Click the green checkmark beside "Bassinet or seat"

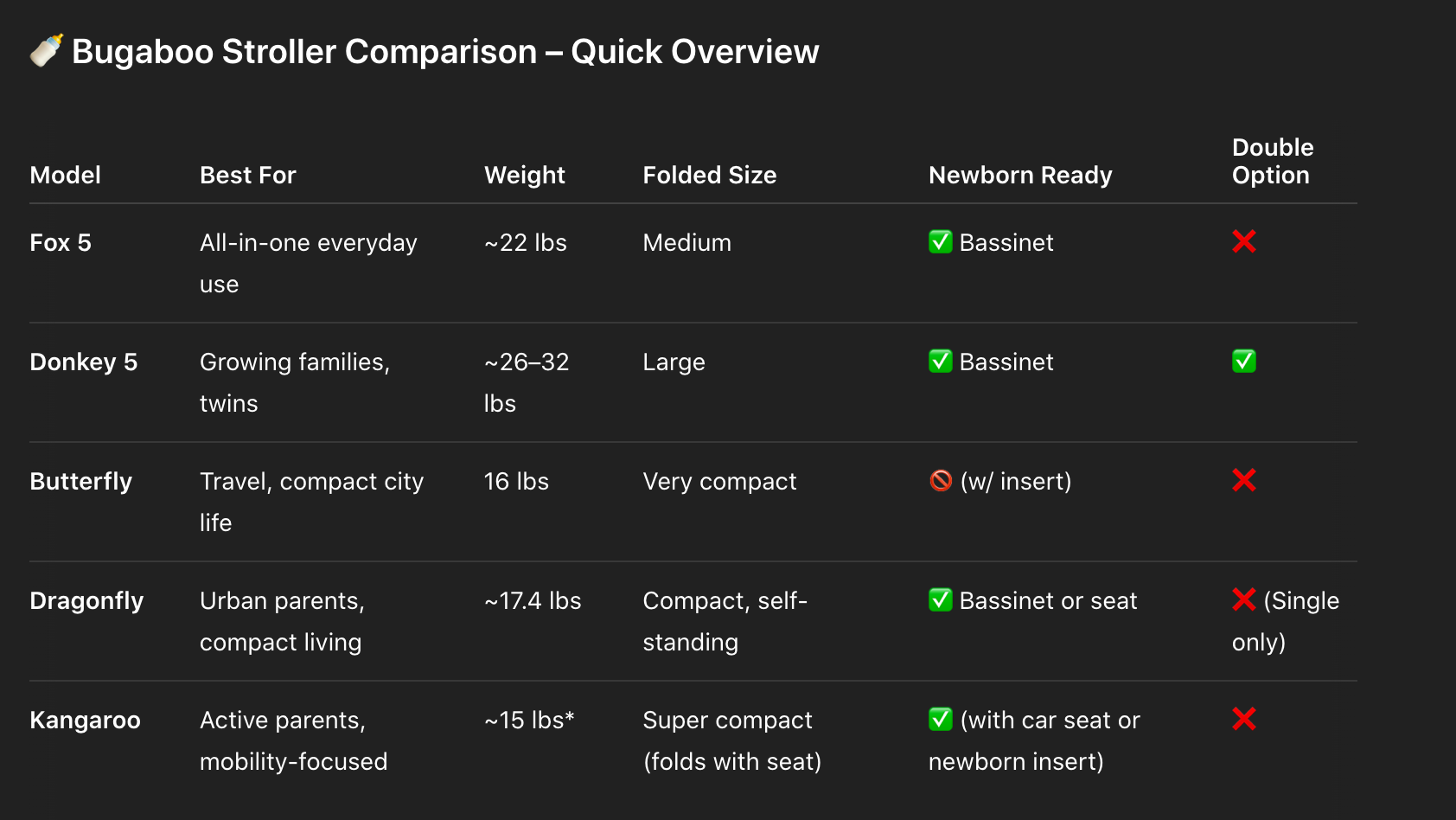[x=940, y=600]
